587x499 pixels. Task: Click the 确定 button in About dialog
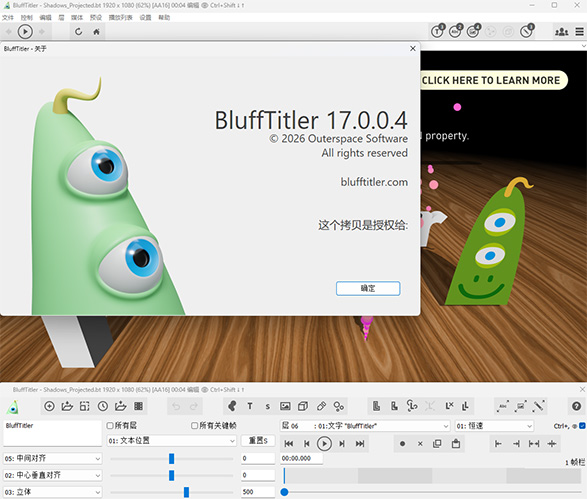point(368,288)
